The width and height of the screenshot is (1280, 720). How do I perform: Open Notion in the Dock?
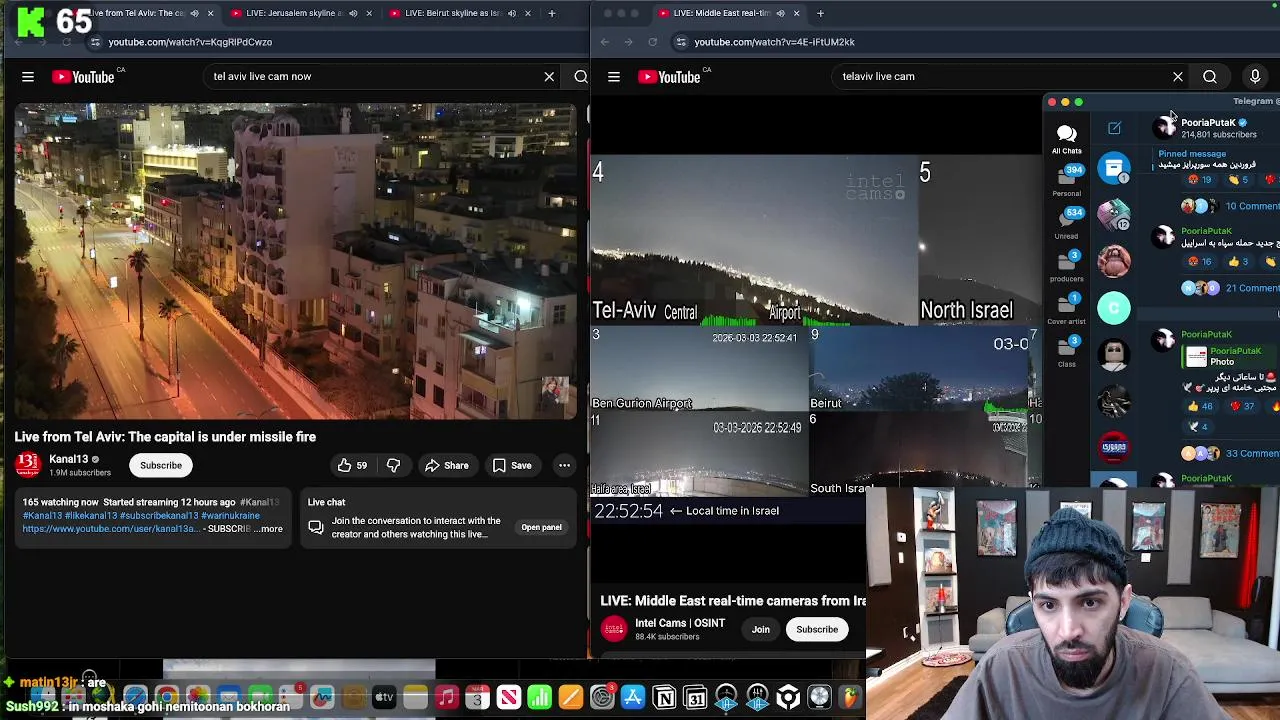tap(664, 697)
